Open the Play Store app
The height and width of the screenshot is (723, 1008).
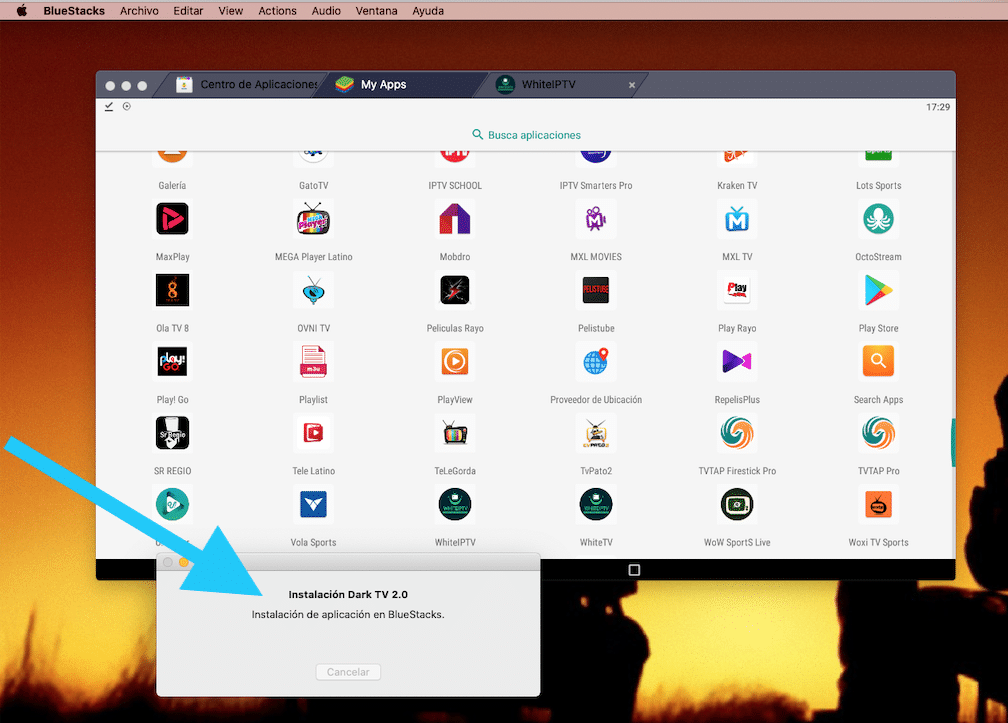[x=878, y=290]
